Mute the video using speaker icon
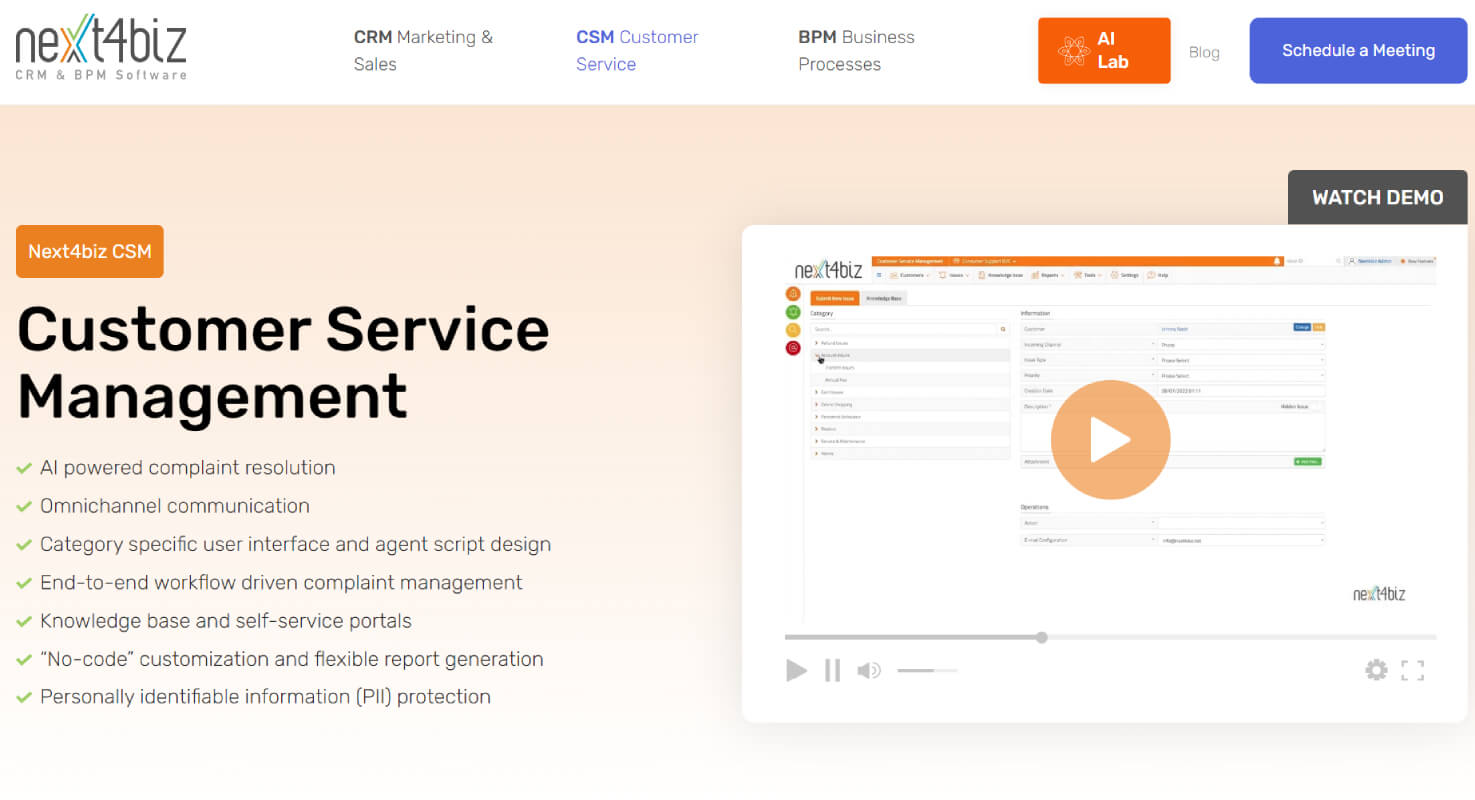Viewport: 1475px width, 800px height. (869, 670)
